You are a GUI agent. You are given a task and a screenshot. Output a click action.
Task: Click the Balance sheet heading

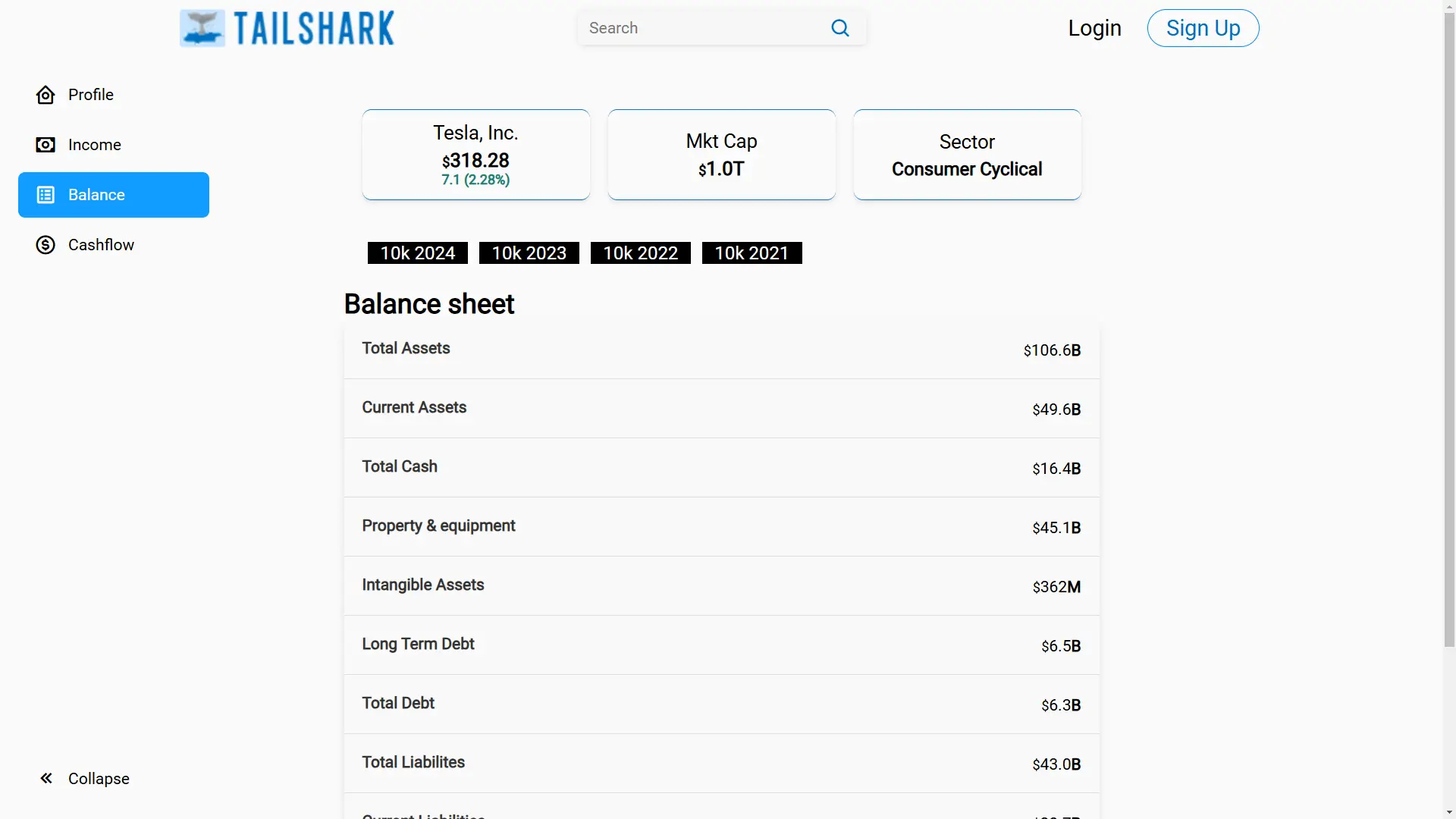pos(429,304)
